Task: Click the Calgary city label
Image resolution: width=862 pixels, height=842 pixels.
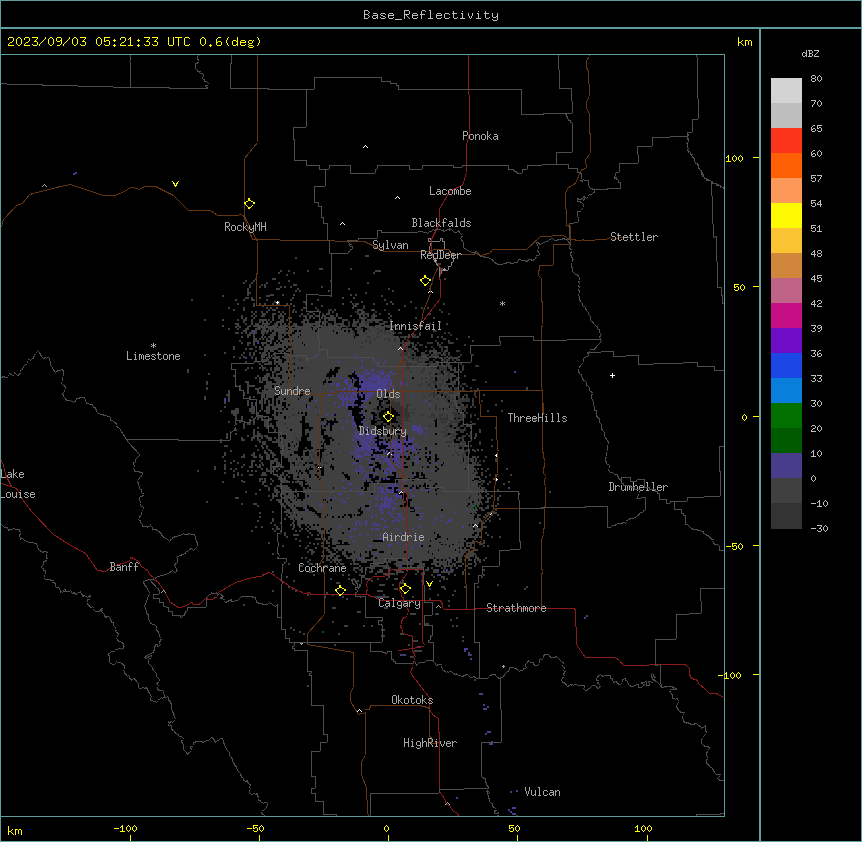Action: (399, 603)
